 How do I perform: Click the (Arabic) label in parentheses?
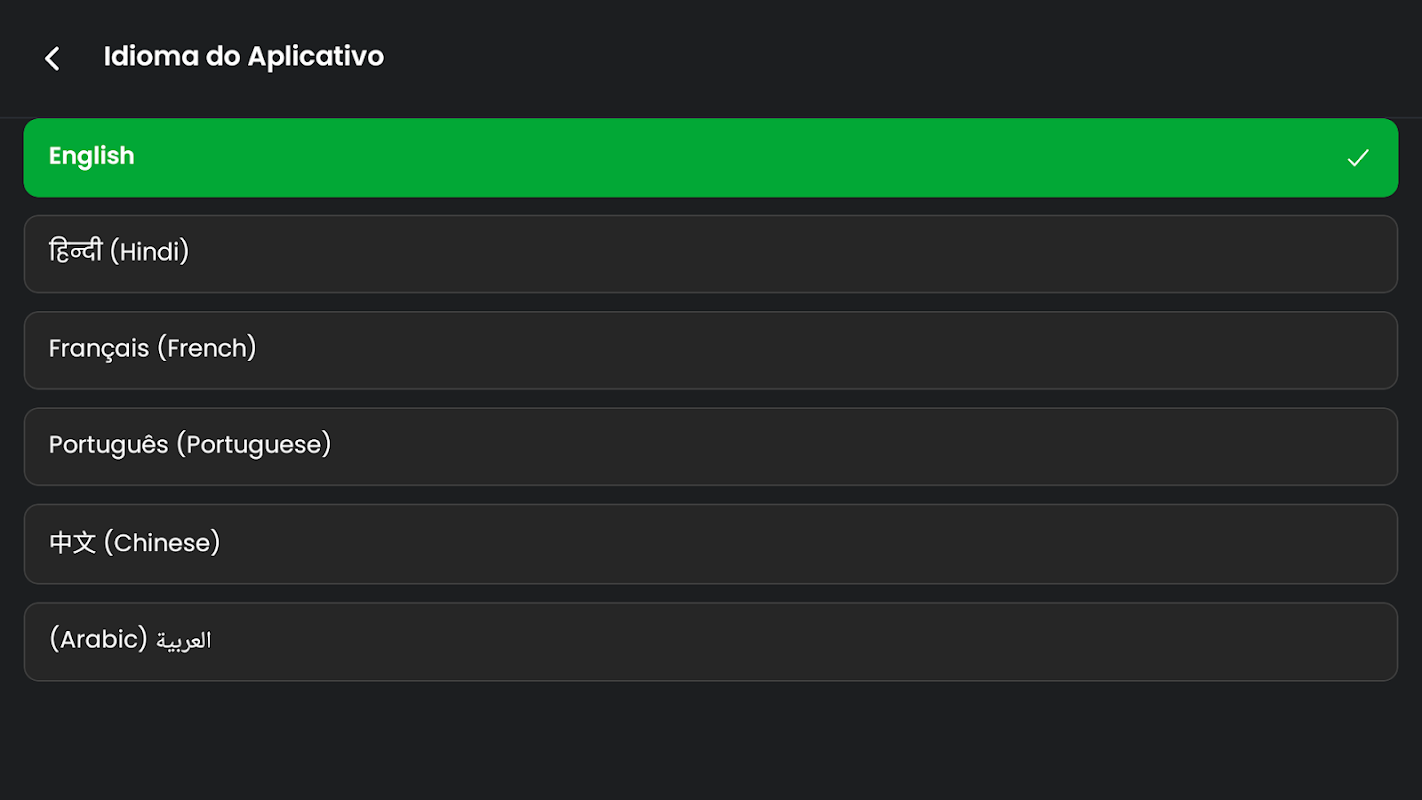(99, 639)
